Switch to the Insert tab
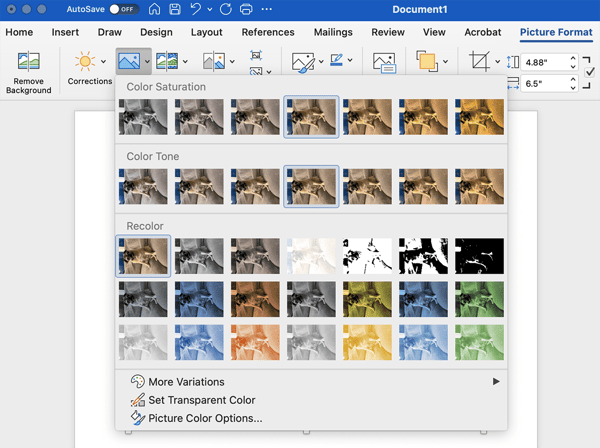The width and height of the screenshot is (600, 448). [x=65, y=32]
